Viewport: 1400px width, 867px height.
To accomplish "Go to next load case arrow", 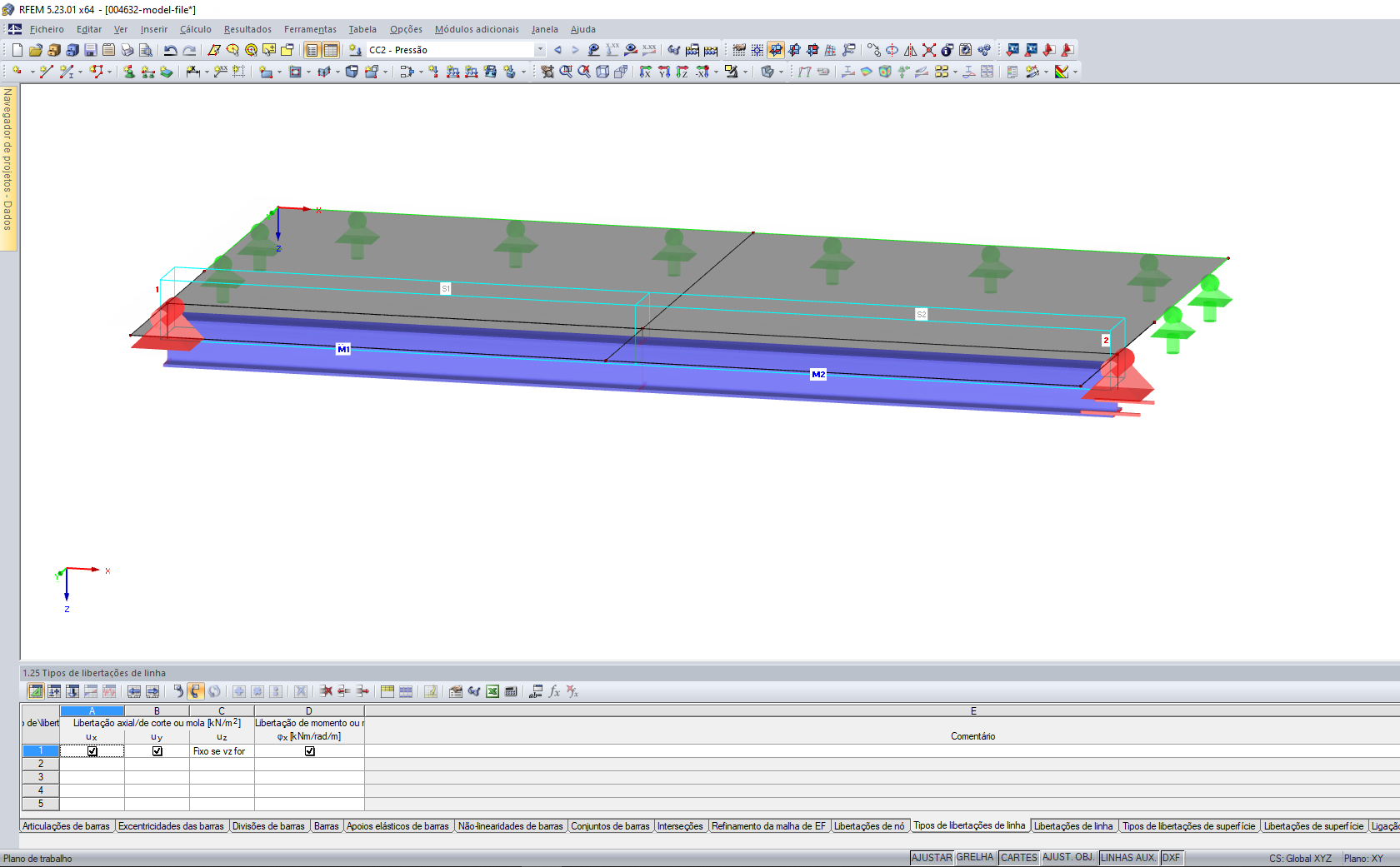I will click(575, 50).
